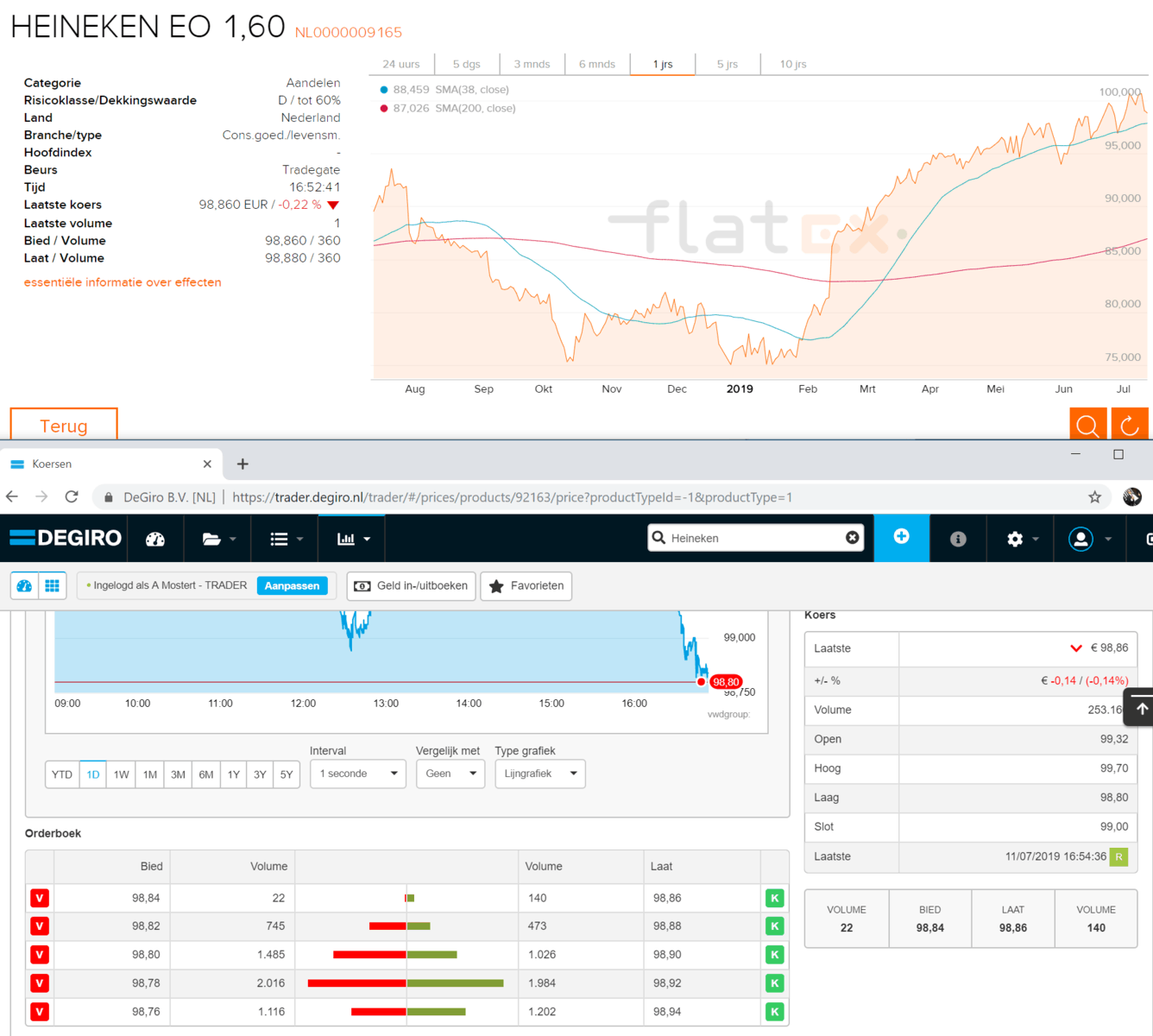Screen dimensions: 1153x1036
Task: Click the browser back arrow
Action: [x=12, y=496]
